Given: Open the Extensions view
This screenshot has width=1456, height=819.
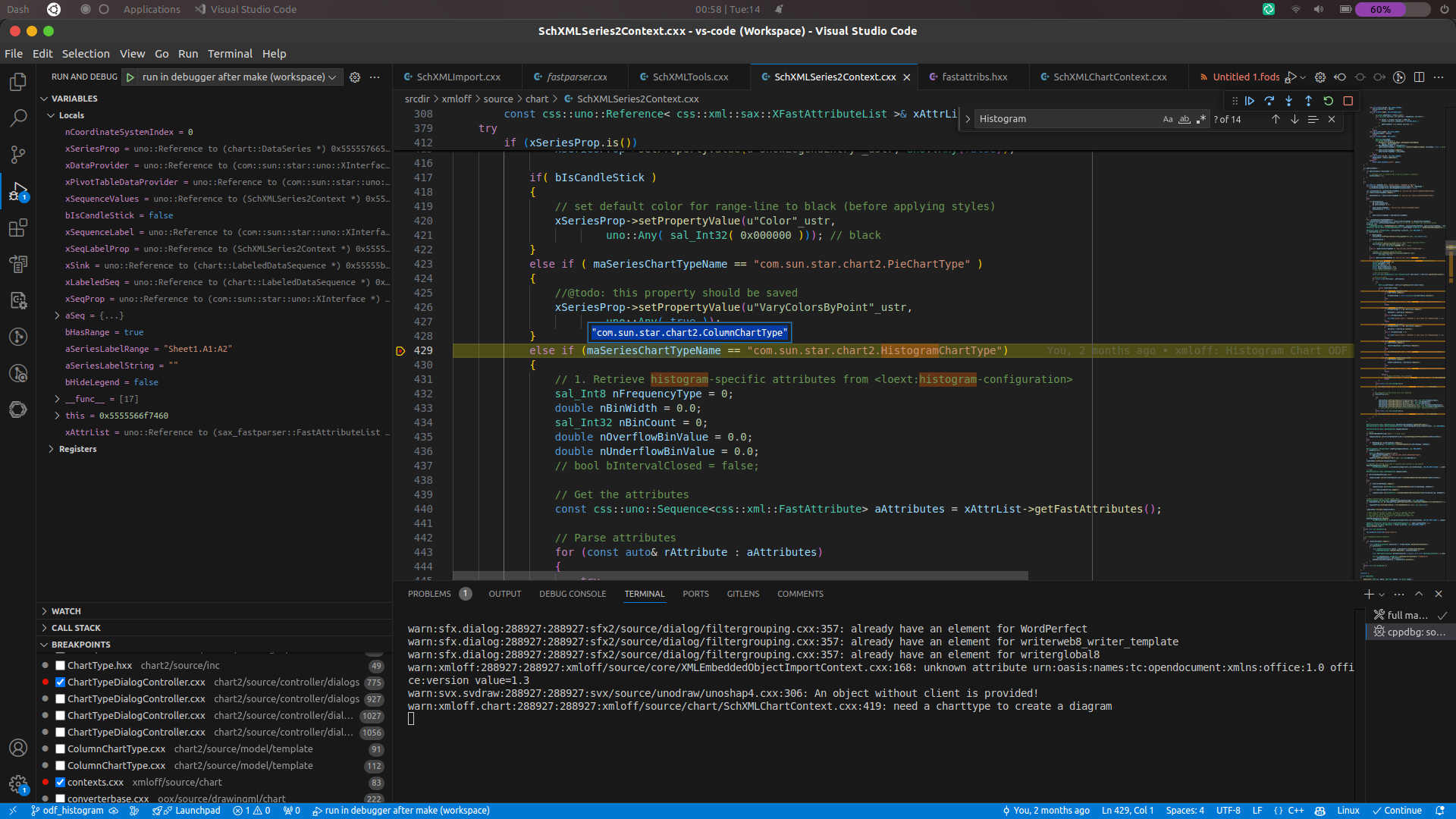Looking at the screenshot, I should tap(18, 227).
